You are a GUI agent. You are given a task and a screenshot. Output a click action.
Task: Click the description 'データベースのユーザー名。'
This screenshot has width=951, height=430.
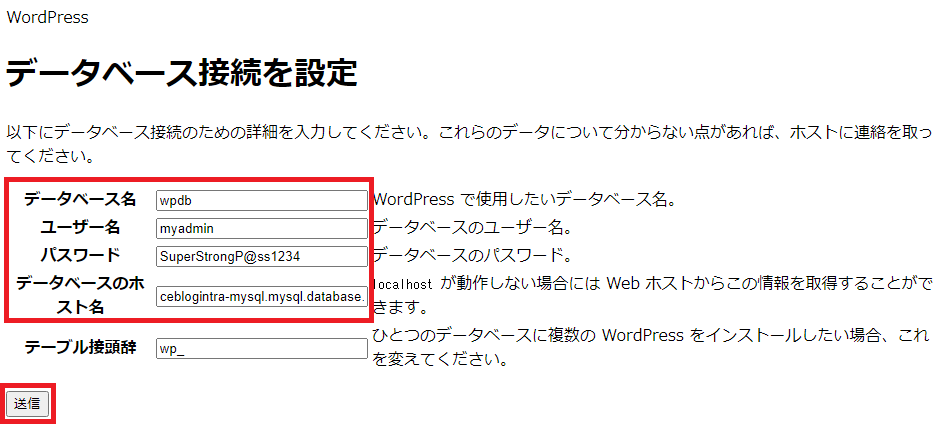[473, 228]
